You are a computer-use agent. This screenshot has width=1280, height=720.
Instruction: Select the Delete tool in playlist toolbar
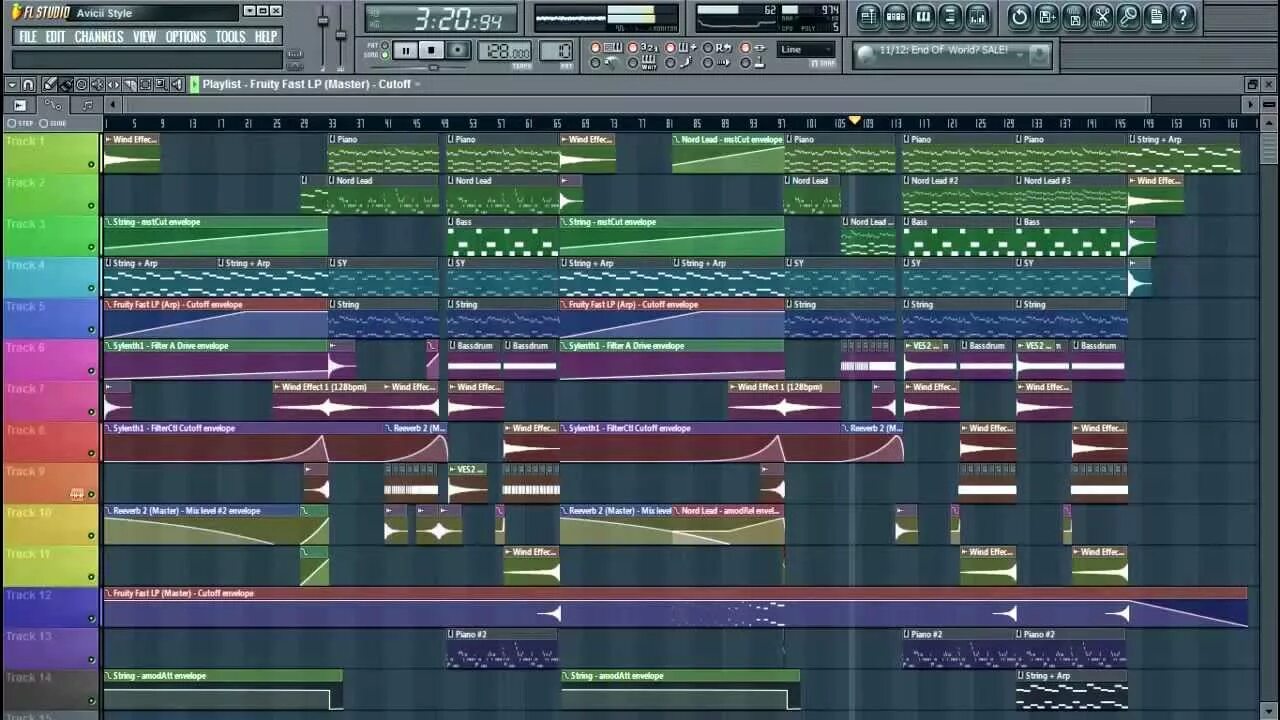(82, 84)
